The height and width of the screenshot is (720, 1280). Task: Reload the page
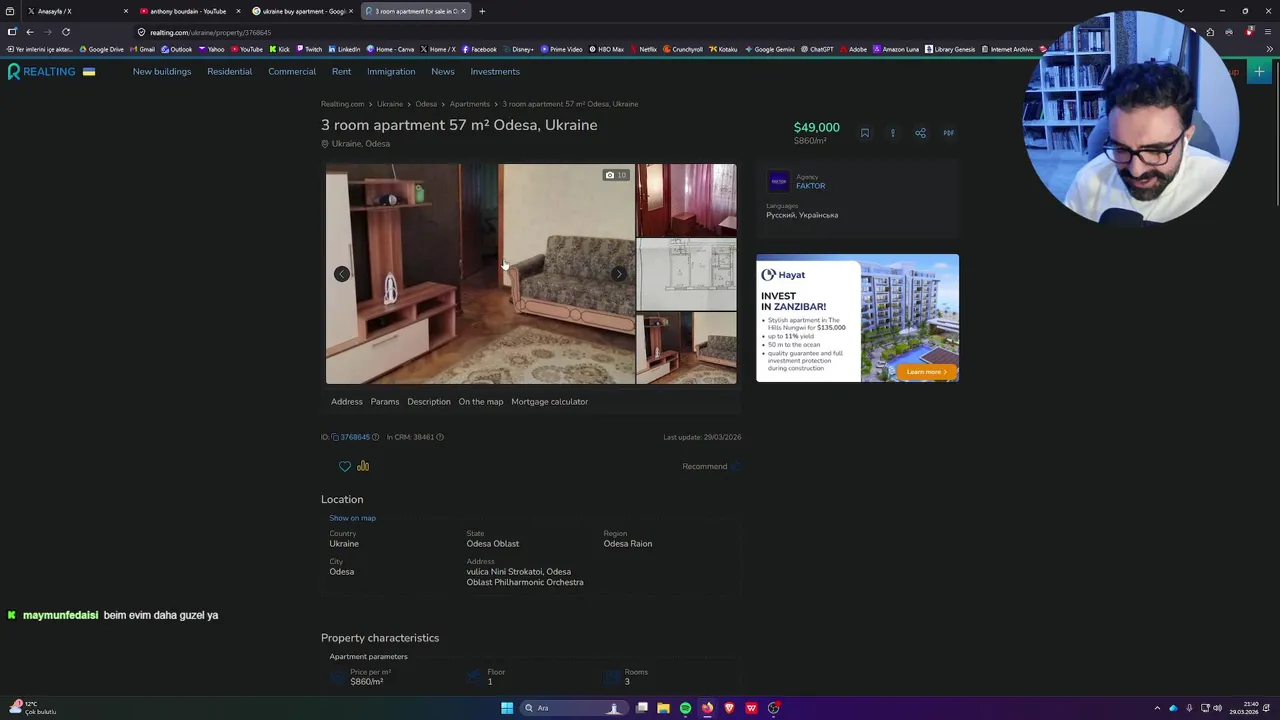(66, 32)
